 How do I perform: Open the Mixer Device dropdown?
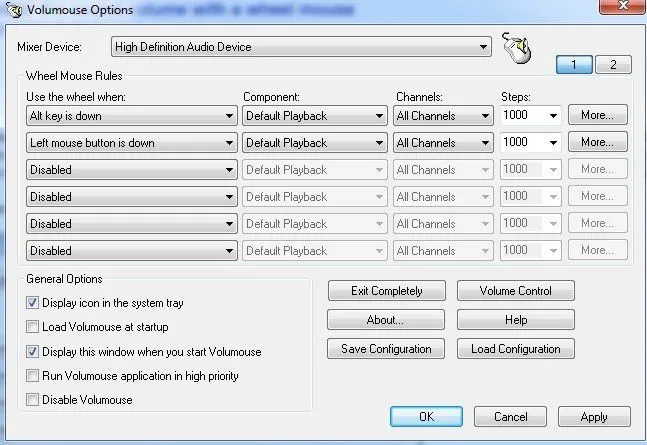pyautogui.click(x=483, y=46)
